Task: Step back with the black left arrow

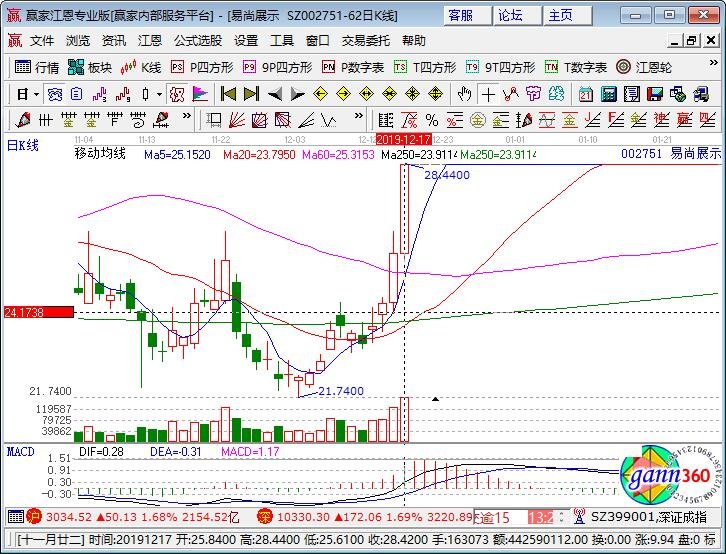Action: 275,95
